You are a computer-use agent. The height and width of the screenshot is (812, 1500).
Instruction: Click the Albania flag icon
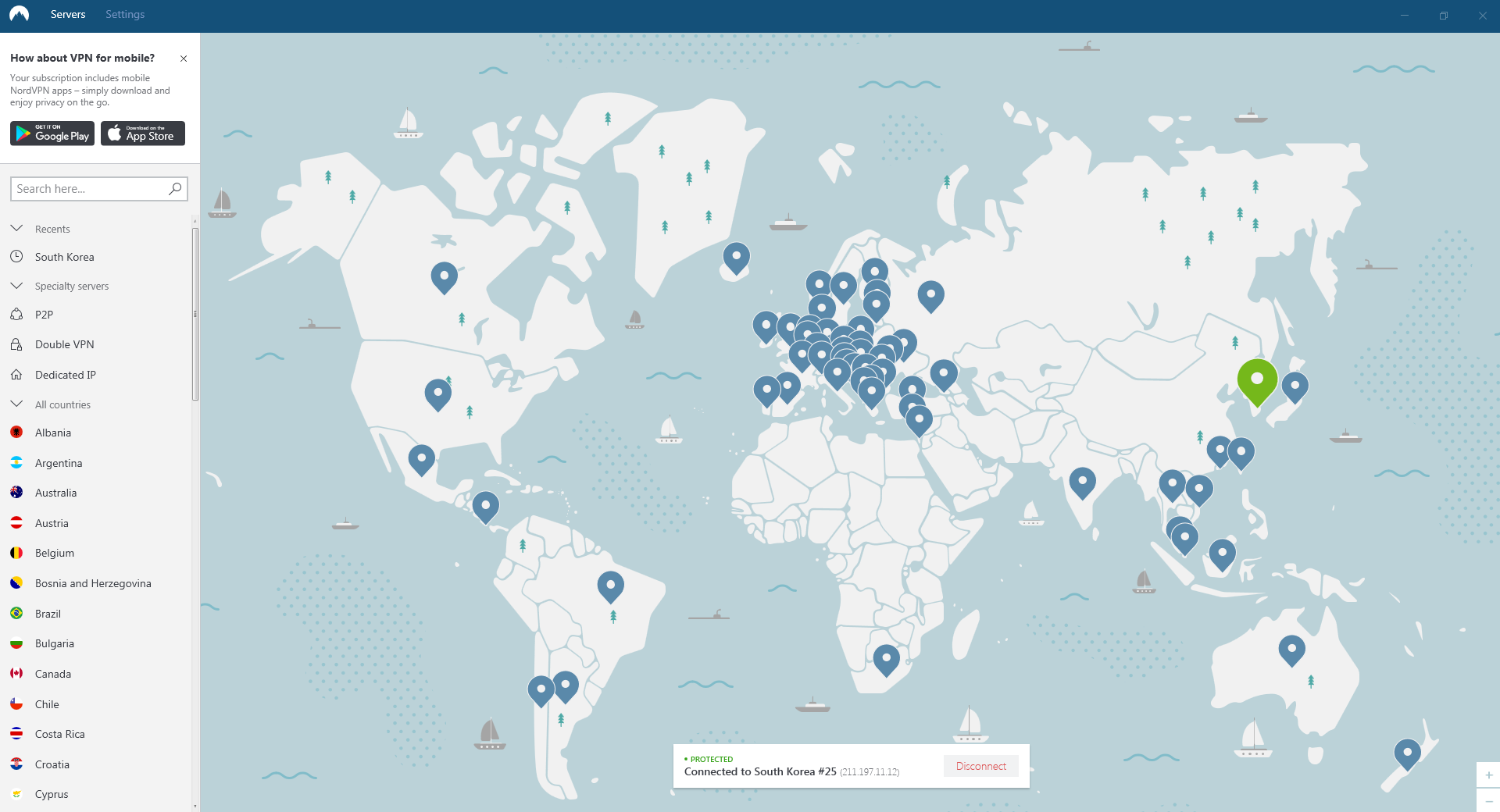pos(16,433)
